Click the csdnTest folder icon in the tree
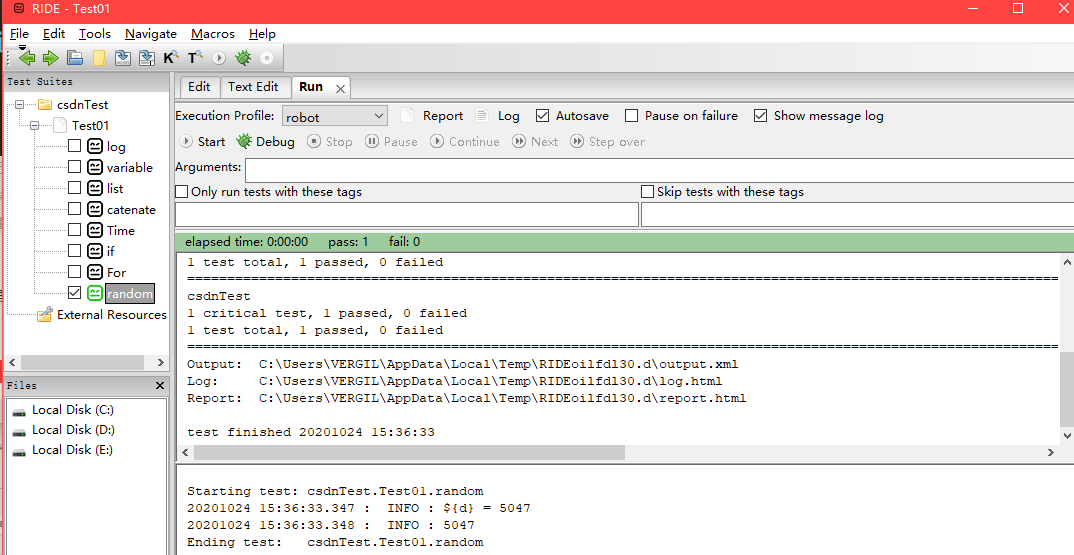The image size is (1074, 555). coord(45,105)
